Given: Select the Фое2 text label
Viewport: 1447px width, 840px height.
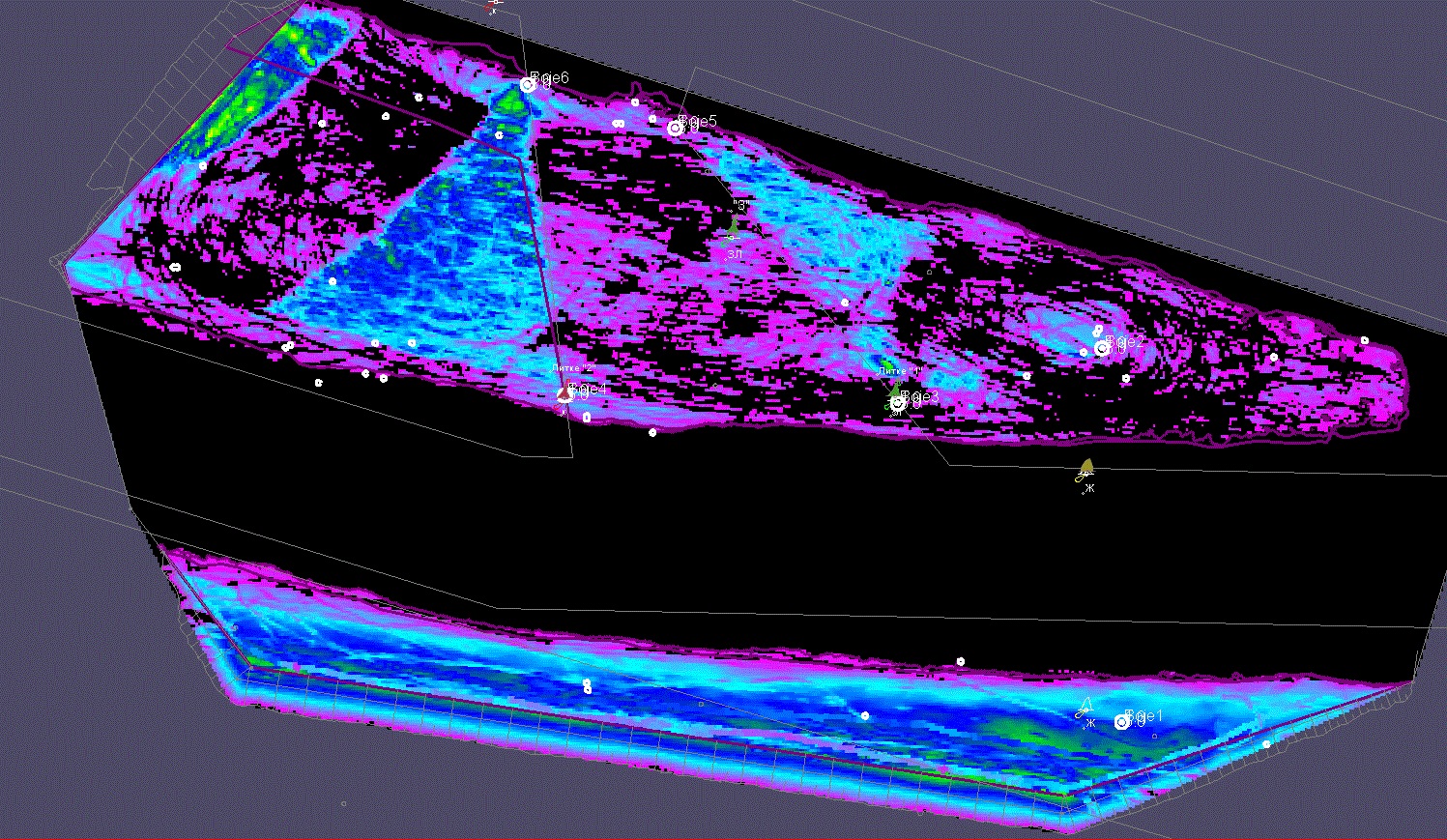Looking at the screenshot, I should 1125,341.
